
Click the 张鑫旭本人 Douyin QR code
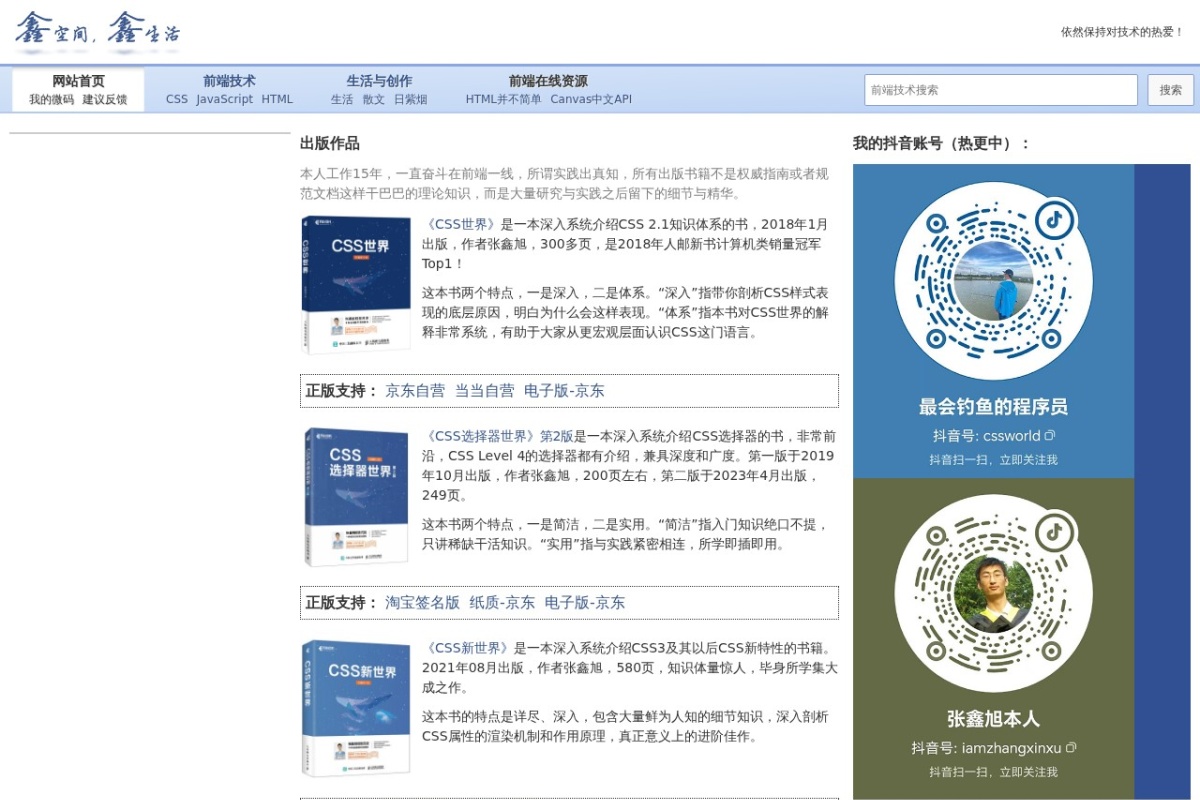[x=993, y=593]
